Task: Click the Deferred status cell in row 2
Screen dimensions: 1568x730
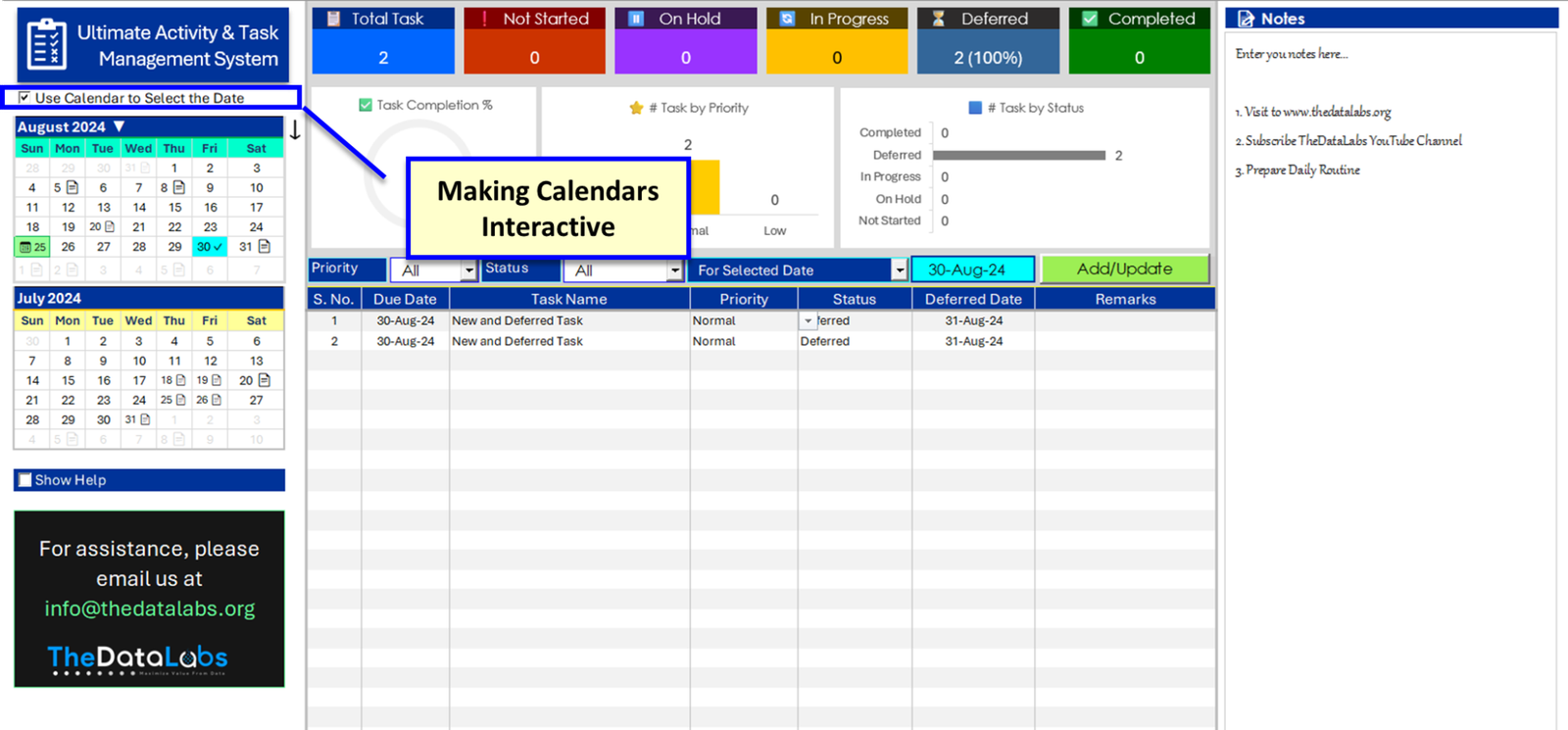Action: (x=855, y=341)
